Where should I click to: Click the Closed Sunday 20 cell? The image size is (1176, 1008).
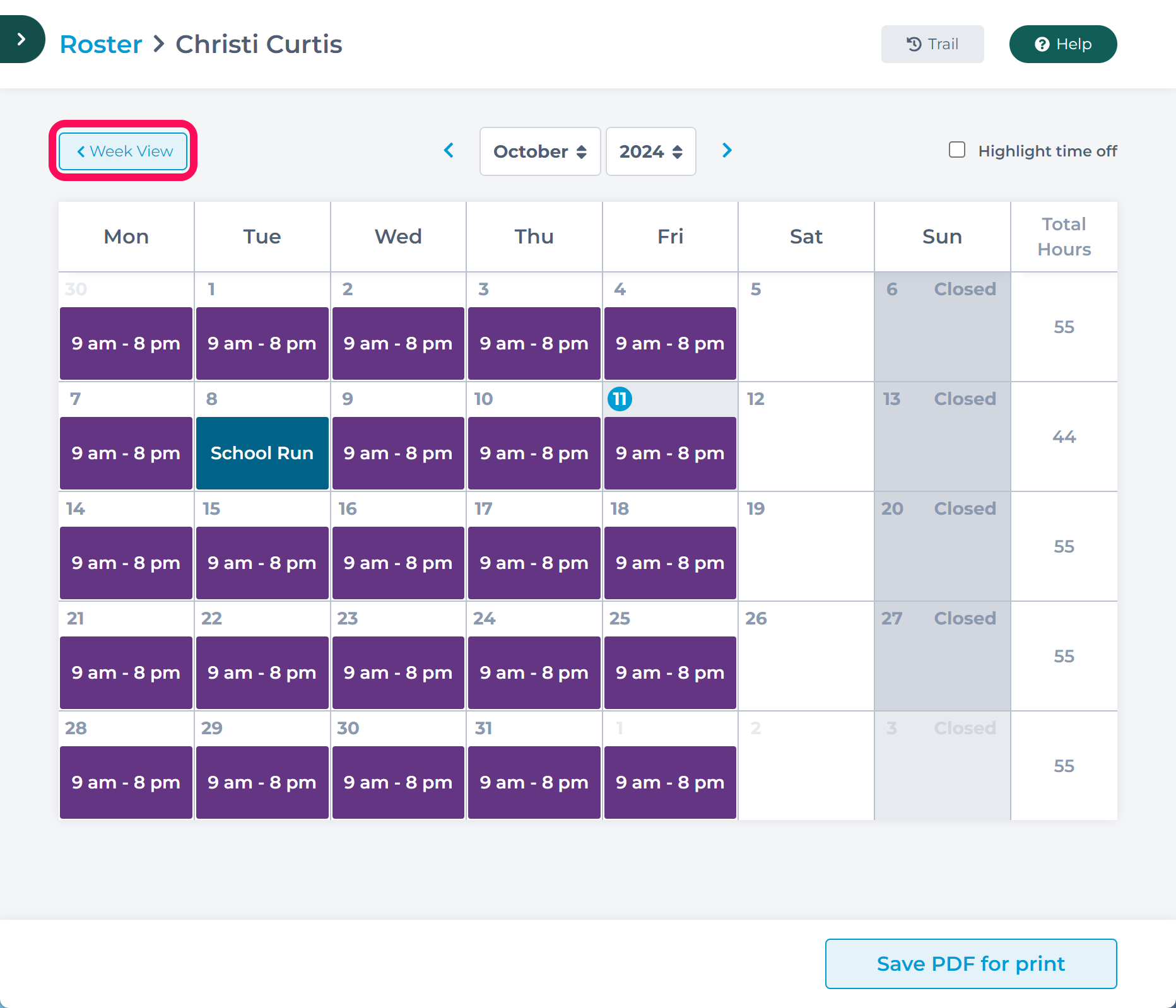(x=943, y=546)
